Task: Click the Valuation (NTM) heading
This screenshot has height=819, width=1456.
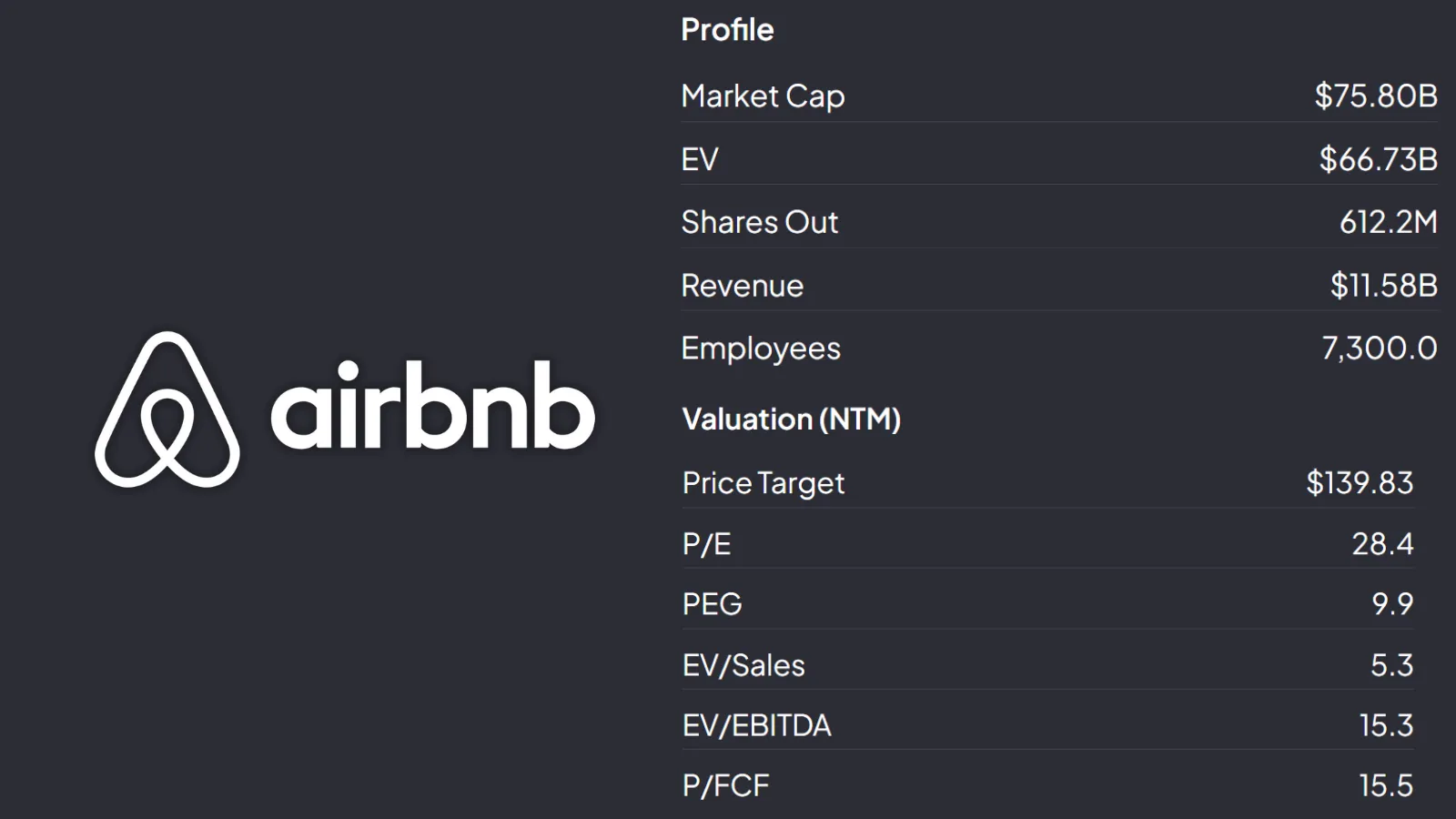Action: point(792,420)
